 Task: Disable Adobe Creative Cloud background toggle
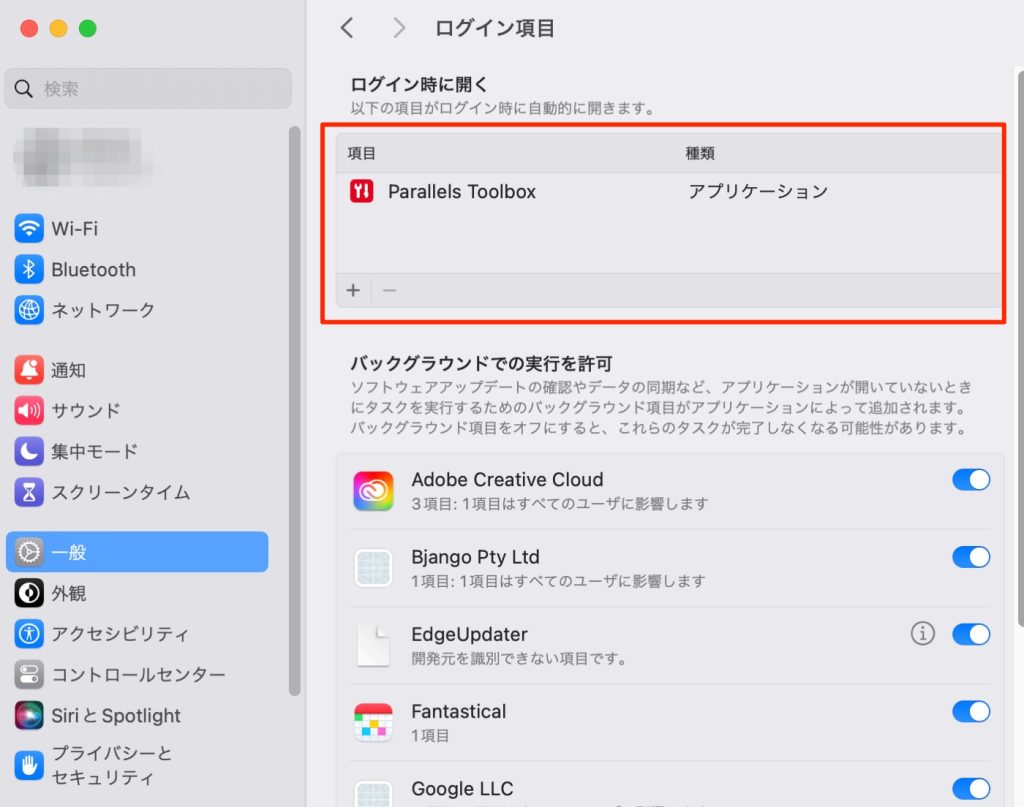tap(971, 480)
